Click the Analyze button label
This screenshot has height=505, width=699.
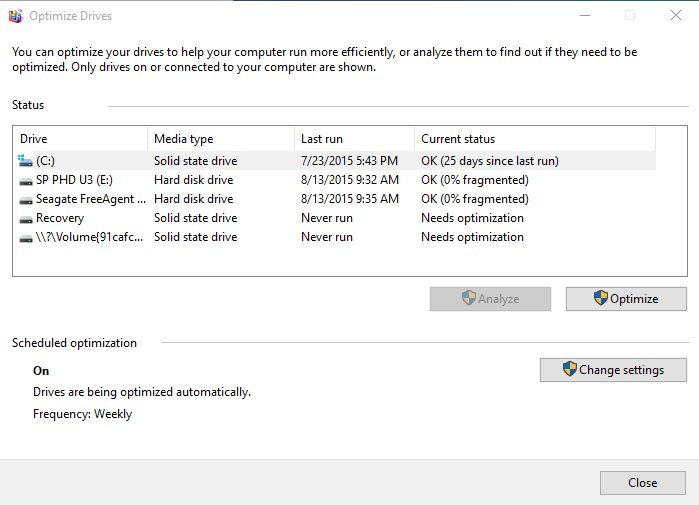click(498, 299)
